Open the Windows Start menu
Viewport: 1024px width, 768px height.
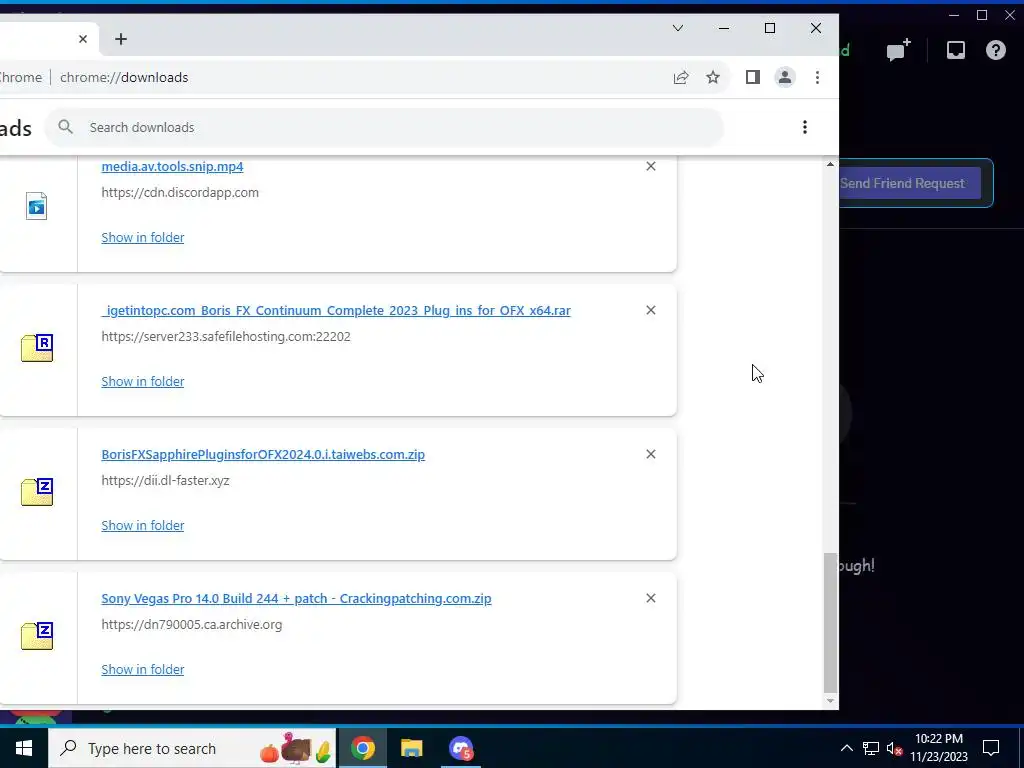click(24, 748)
